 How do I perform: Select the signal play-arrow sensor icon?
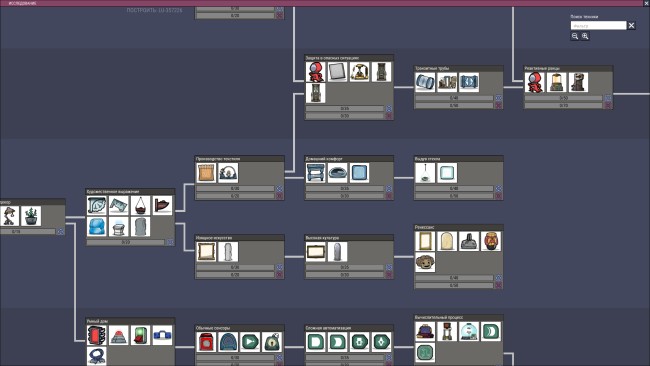pyautogui.click(x=250, y=342)
